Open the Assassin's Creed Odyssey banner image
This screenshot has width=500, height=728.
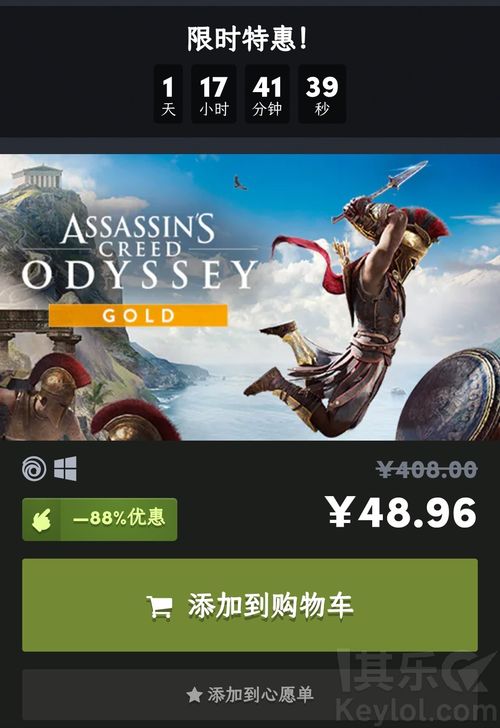click(250, 297)
